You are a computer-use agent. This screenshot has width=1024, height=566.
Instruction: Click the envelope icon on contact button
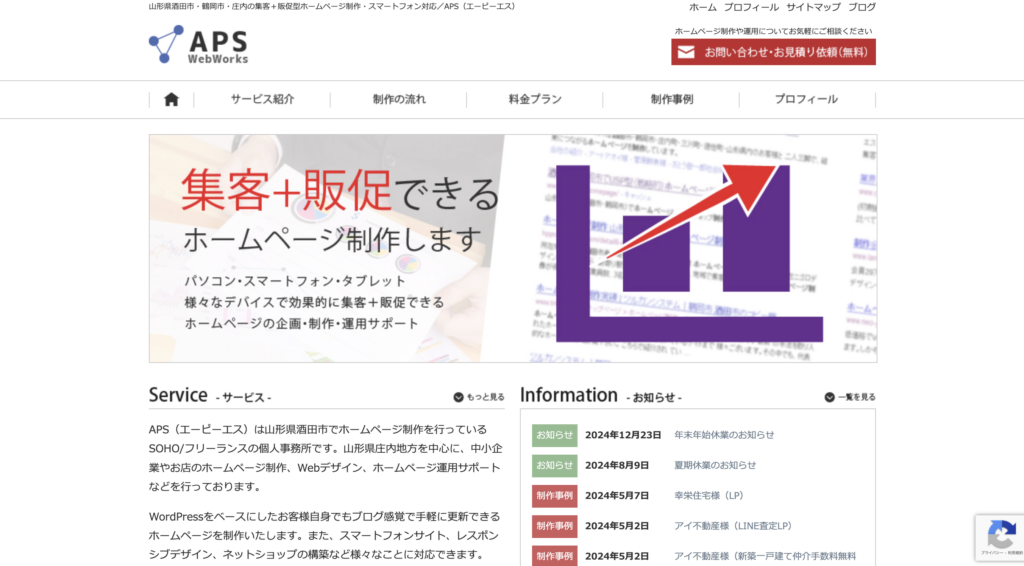click(686, 52)
